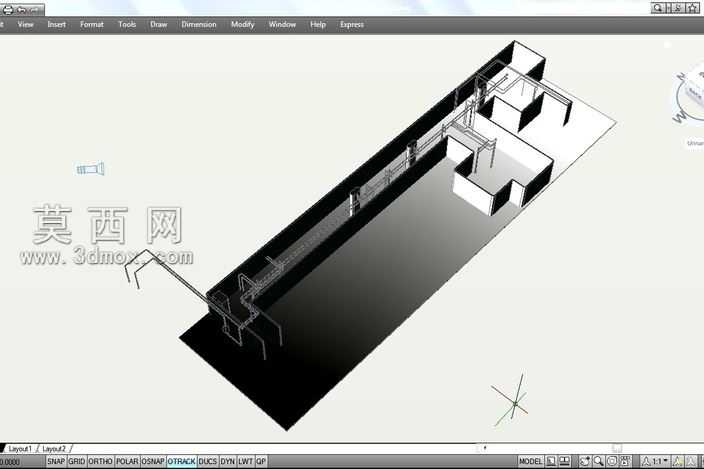Viewport: 704px width, 469px height.
Task: Open the Favorites star icon at top right
Action: point(692,8)
